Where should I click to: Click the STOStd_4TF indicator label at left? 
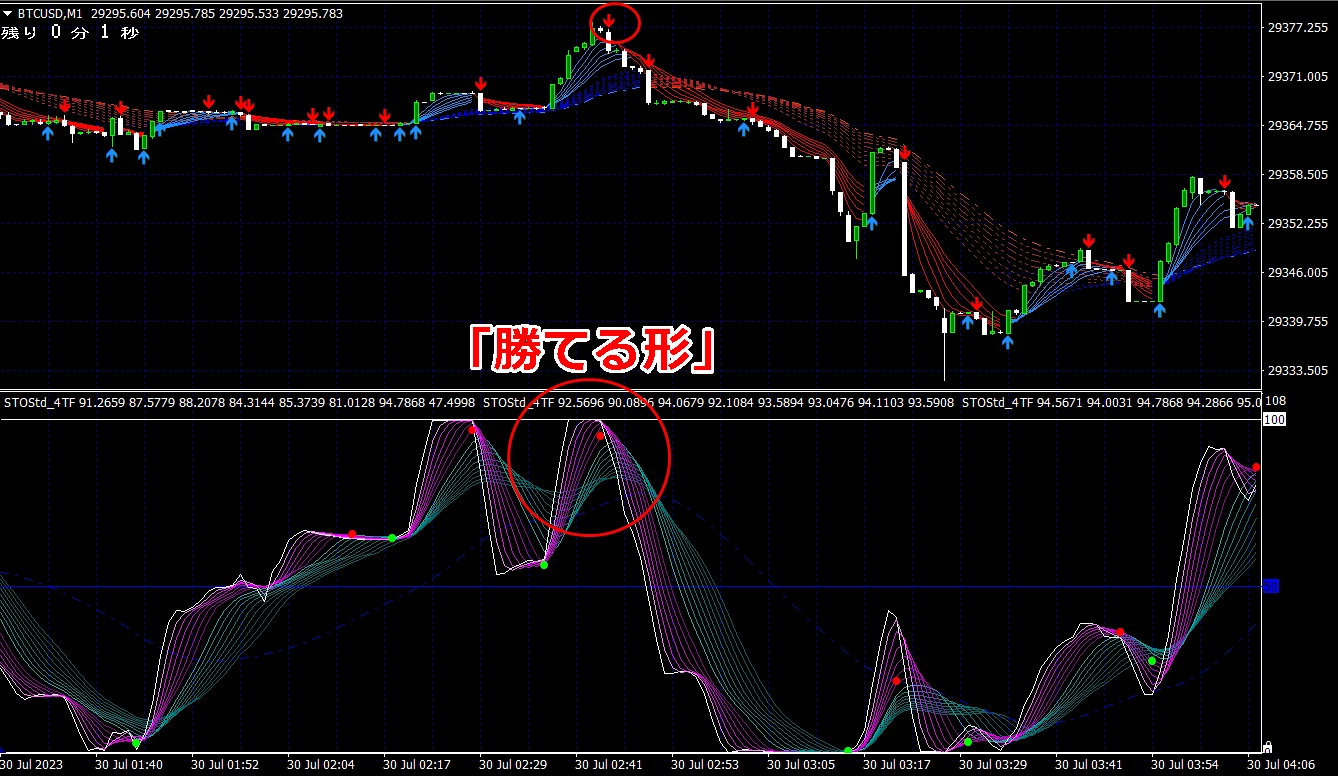40,403
